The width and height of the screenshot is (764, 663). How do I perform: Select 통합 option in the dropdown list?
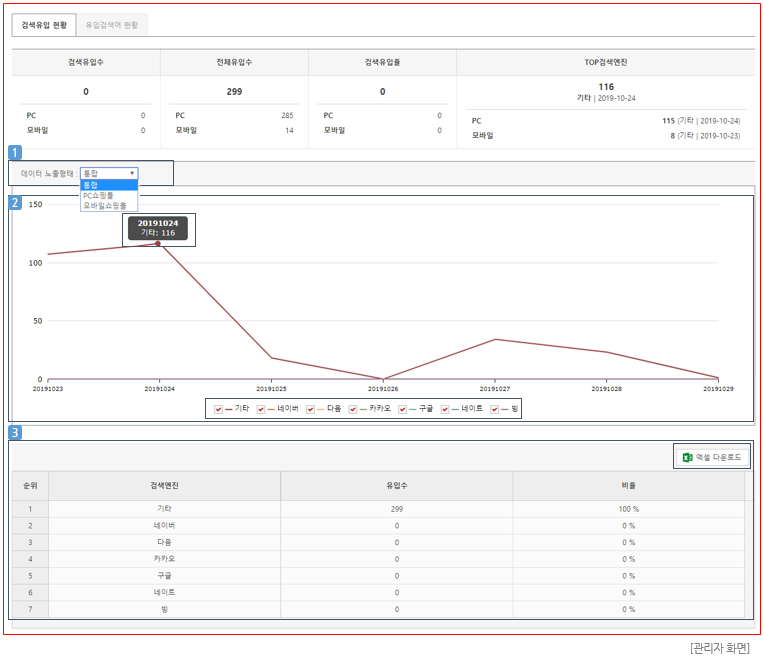point(109,185)
